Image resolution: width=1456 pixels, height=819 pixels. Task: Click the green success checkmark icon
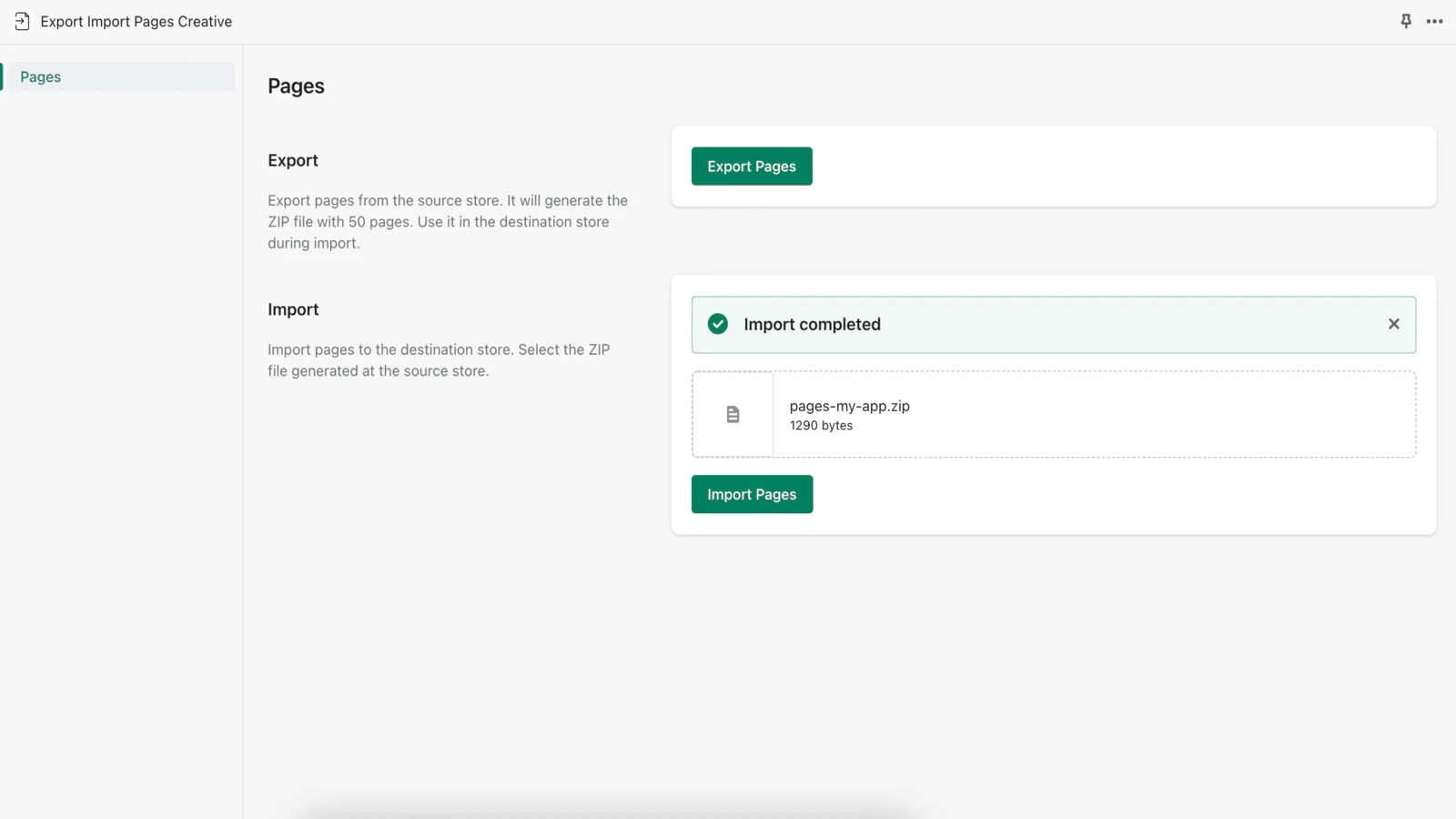718,324
